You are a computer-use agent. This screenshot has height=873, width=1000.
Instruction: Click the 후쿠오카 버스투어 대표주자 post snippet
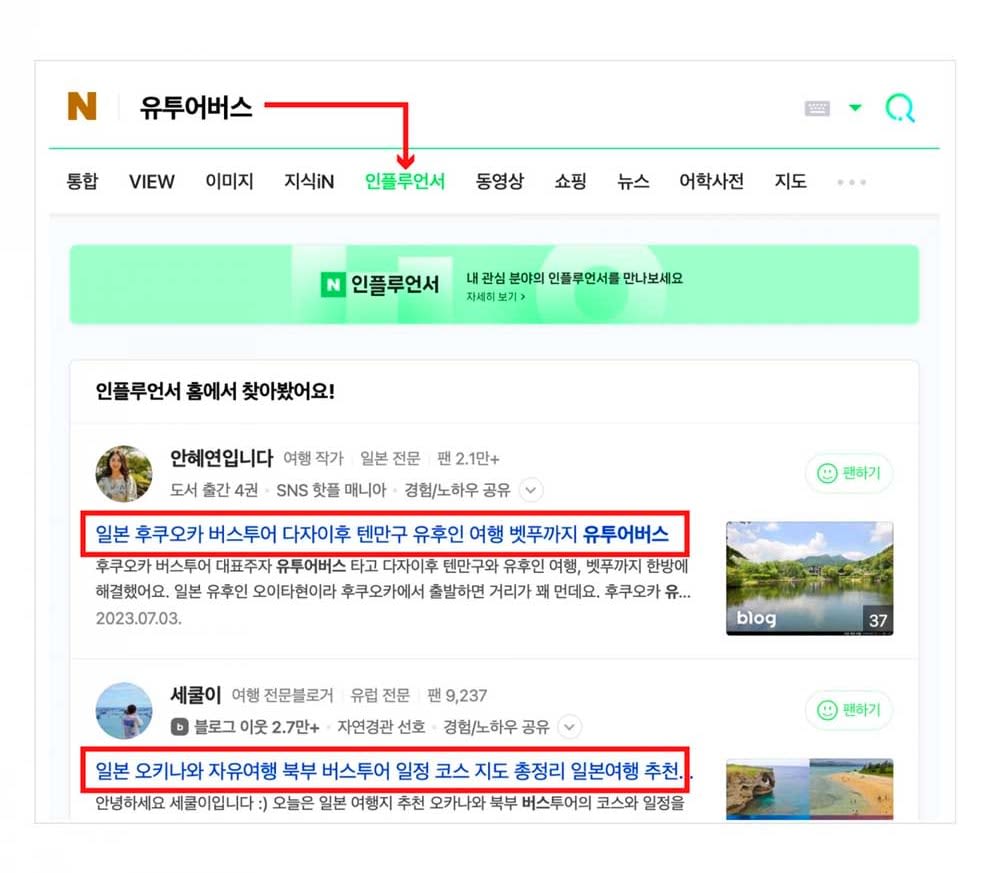click(393, 579)
